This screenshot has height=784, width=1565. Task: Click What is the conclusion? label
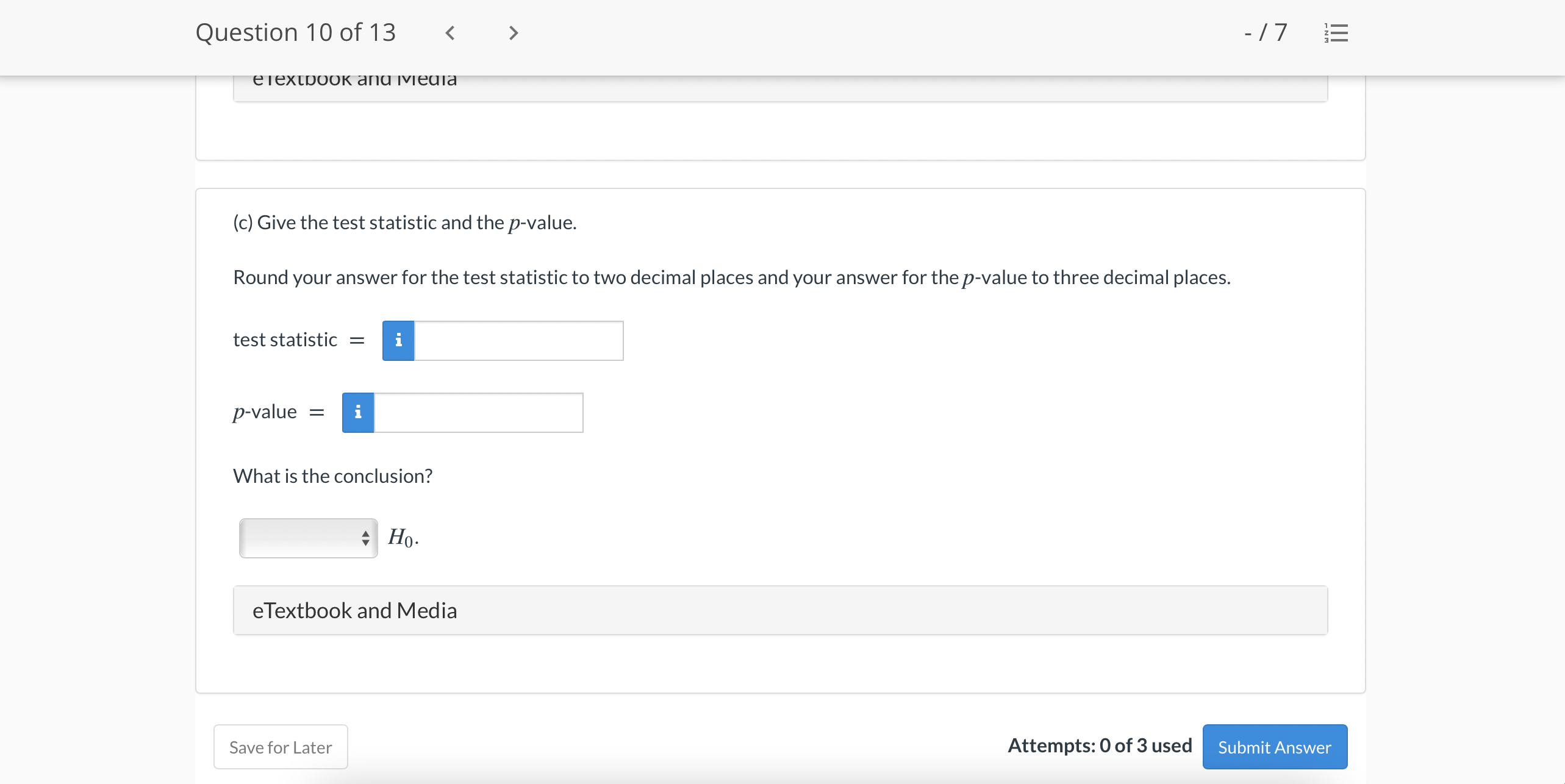[332, 476]
